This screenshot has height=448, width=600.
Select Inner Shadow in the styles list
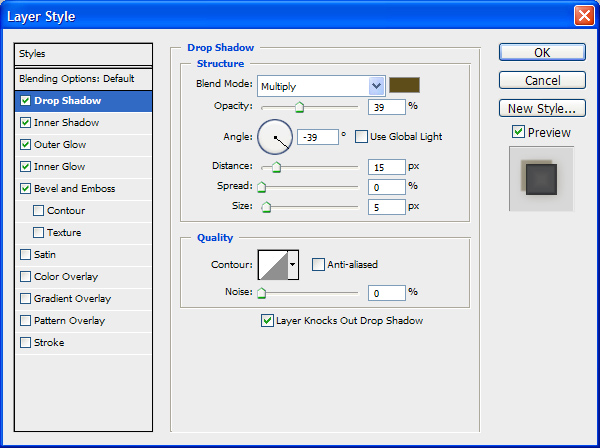tap(66, 123)
